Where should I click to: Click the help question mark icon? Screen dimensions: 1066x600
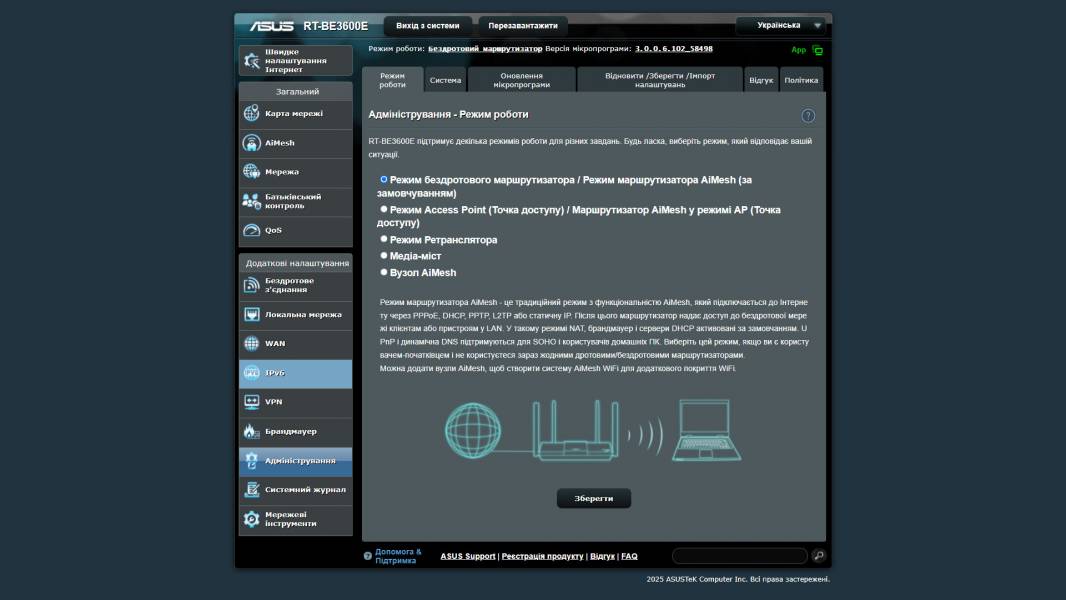coord(808,116)
